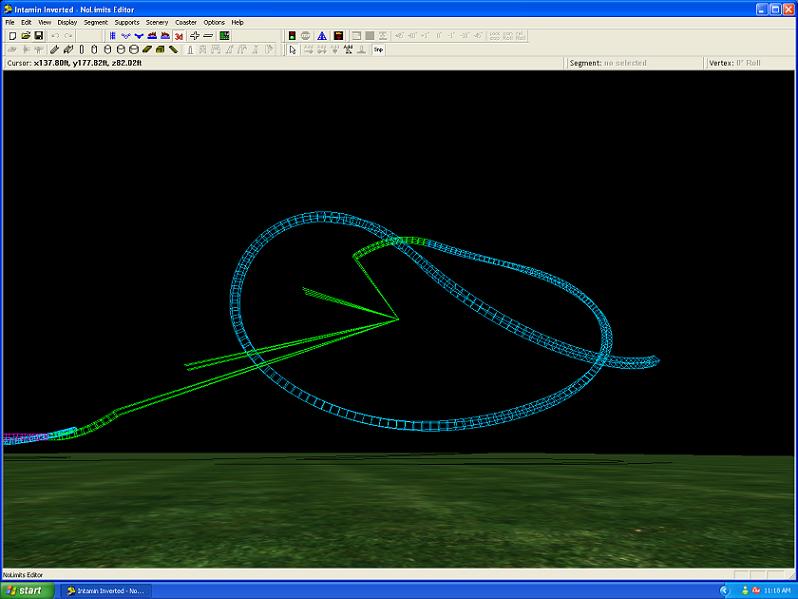
Task: Click the green grid icon in toolbar
Action: click(225, 36)
